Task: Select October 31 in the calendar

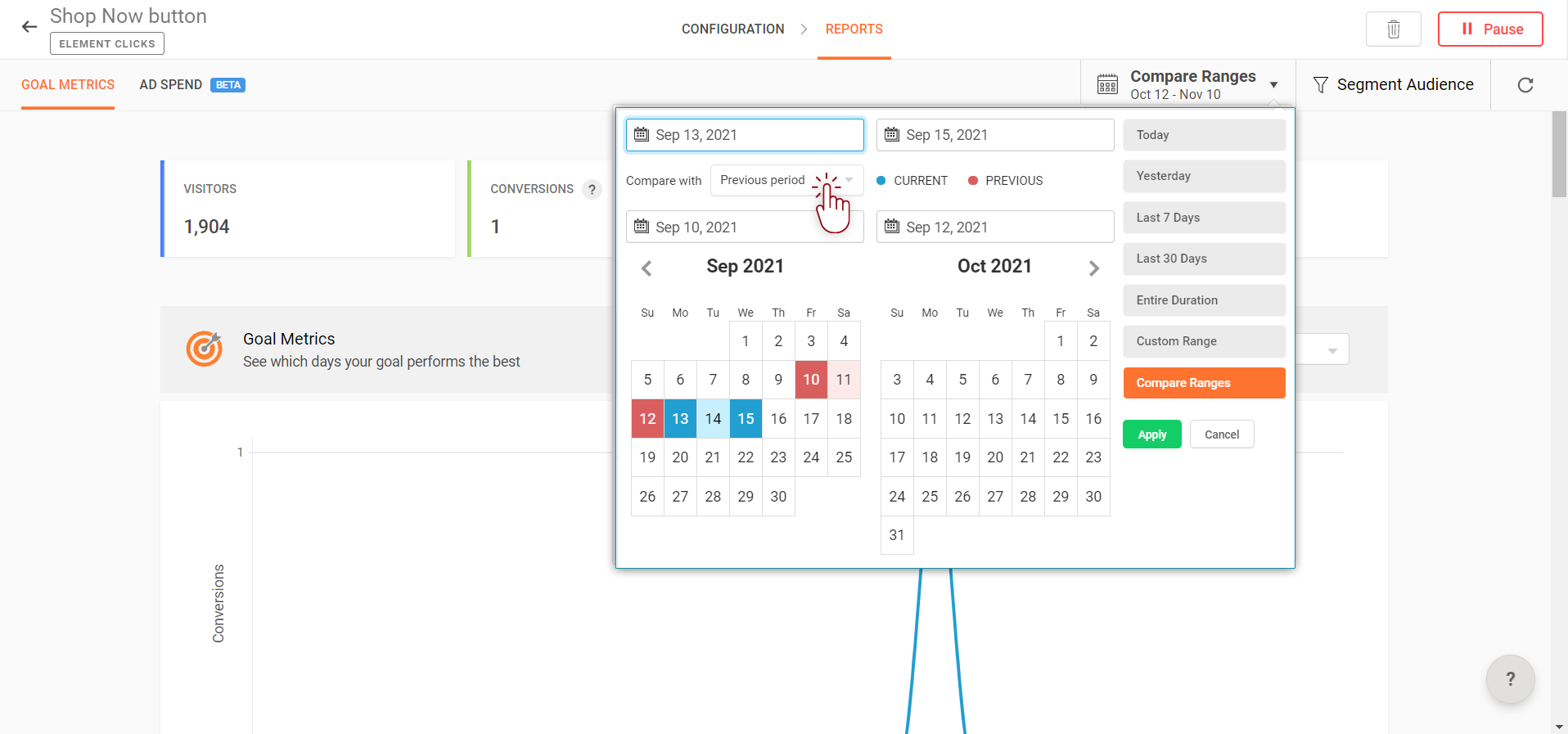Action: [x=897, y=535]
